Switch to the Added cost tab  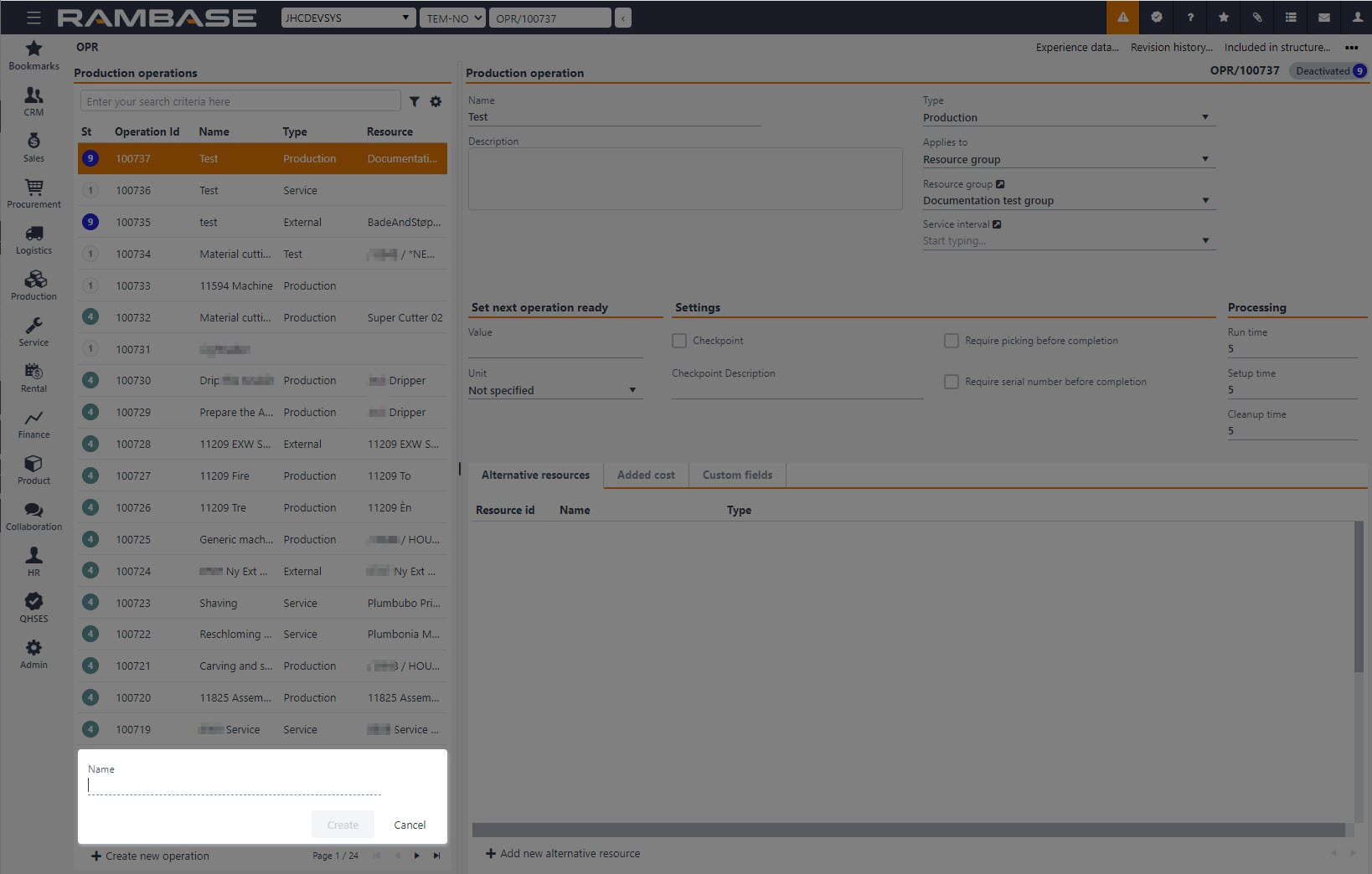point(646,475)
